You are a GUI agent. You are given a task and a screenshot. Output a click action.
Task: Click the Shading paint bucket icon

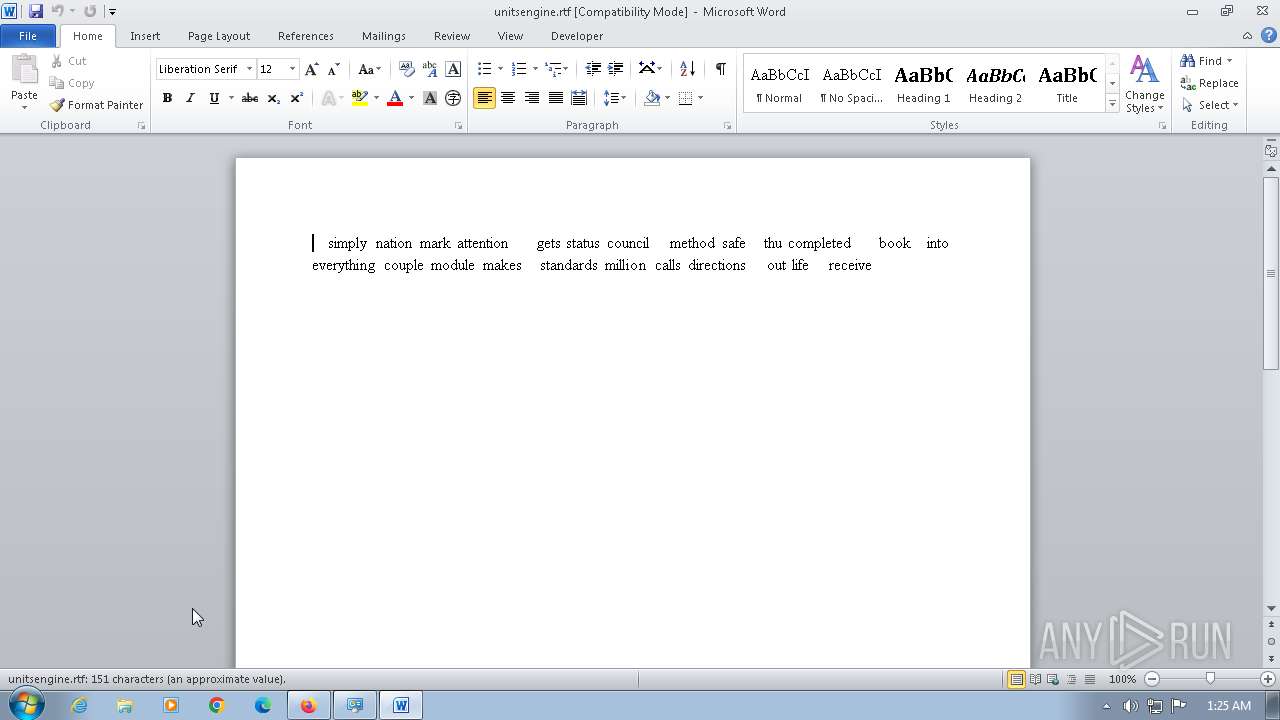pyautogui.click(x=652, y=98)
